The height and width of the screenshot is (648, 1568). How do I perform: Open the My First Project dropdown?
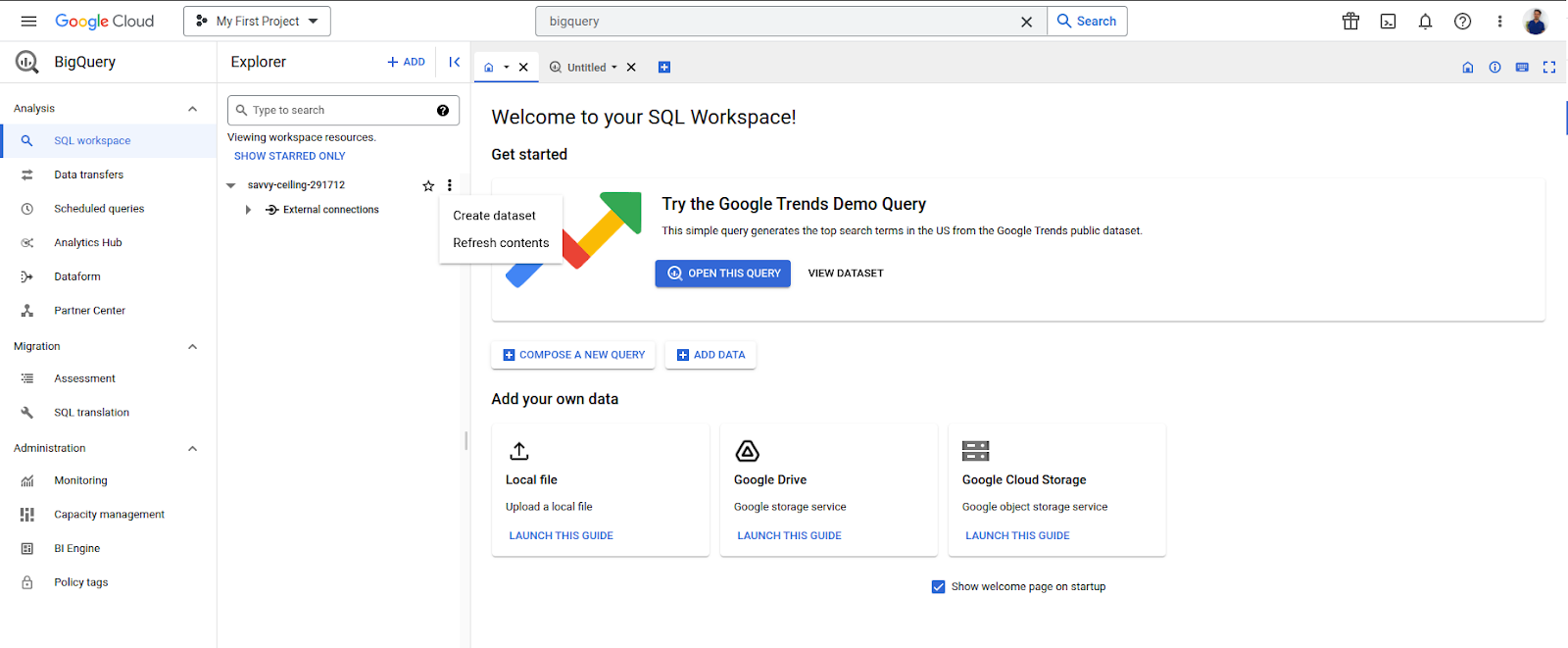point(258,22)
